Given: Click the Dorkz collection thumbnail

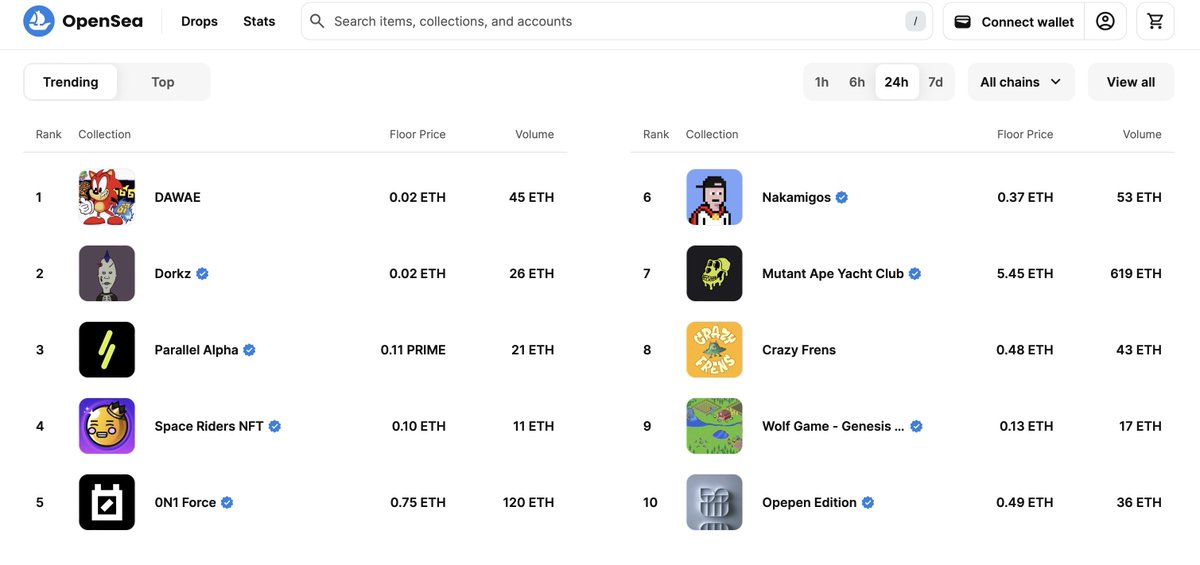Looking at the screenshot, I should click(107, 273).
